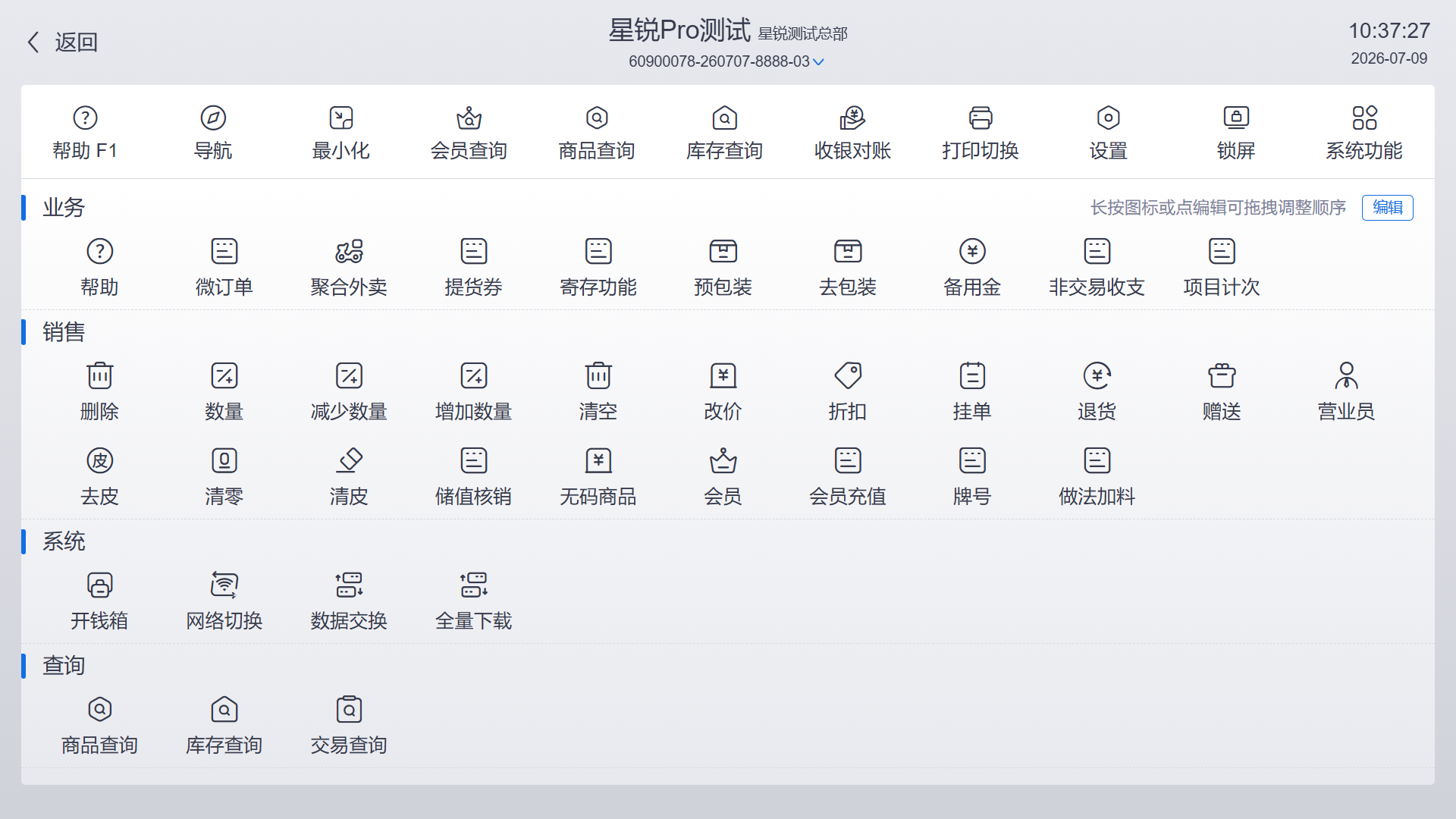Open 设置 settings
Viewport: 1456px width, 819px height.
1109,133
